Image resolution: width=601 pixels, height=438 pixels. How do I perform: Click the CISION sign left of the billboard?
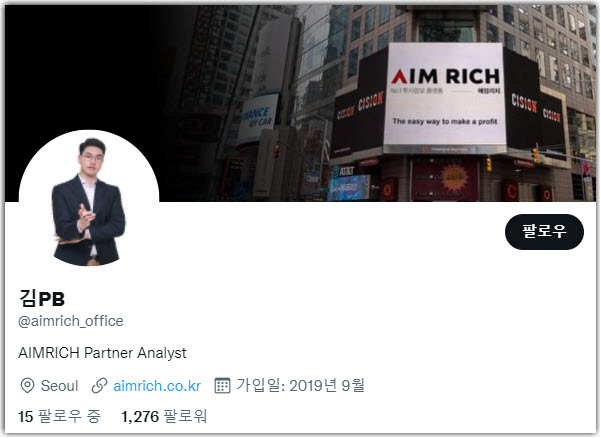370,102
